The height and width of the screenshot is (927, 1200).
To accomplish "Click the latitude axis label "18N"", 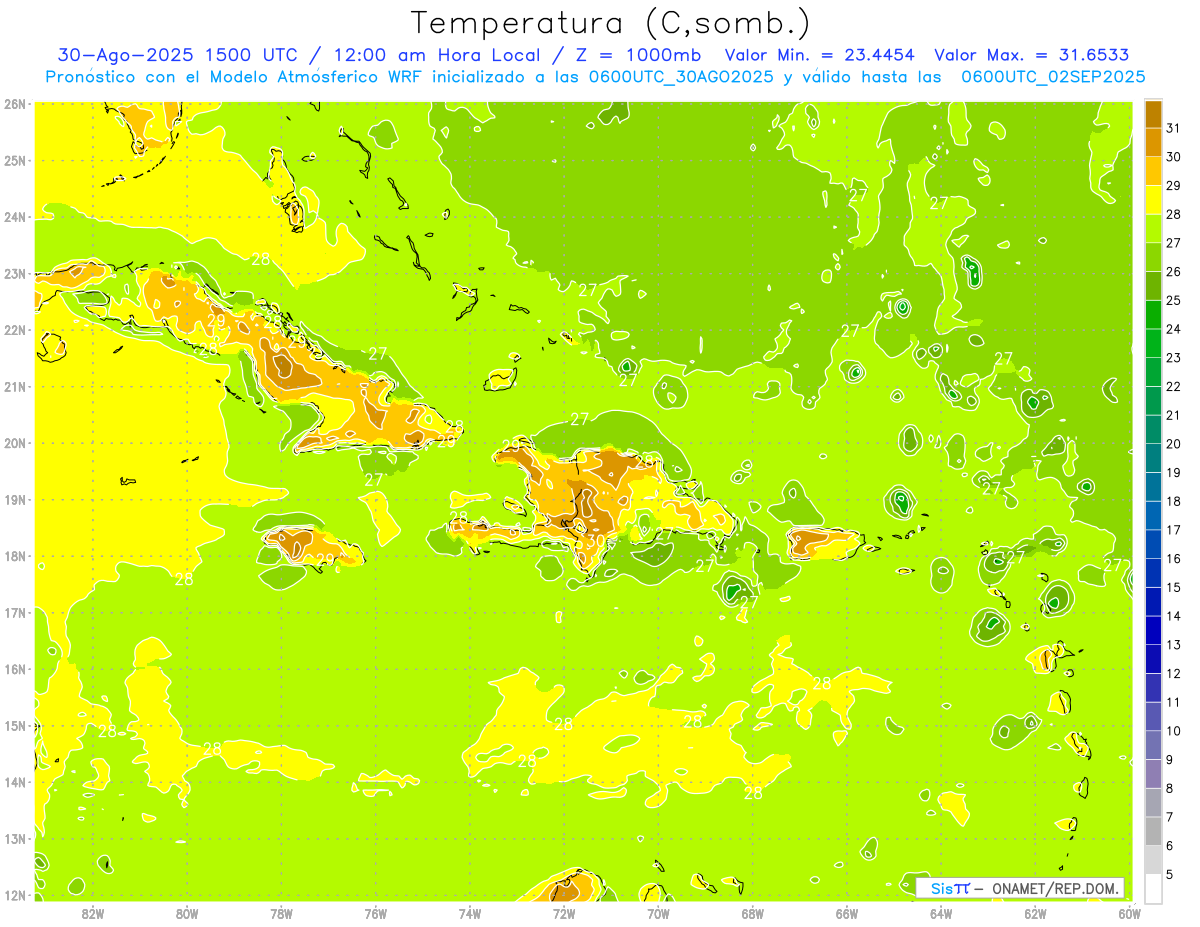I will pos(15,556).
